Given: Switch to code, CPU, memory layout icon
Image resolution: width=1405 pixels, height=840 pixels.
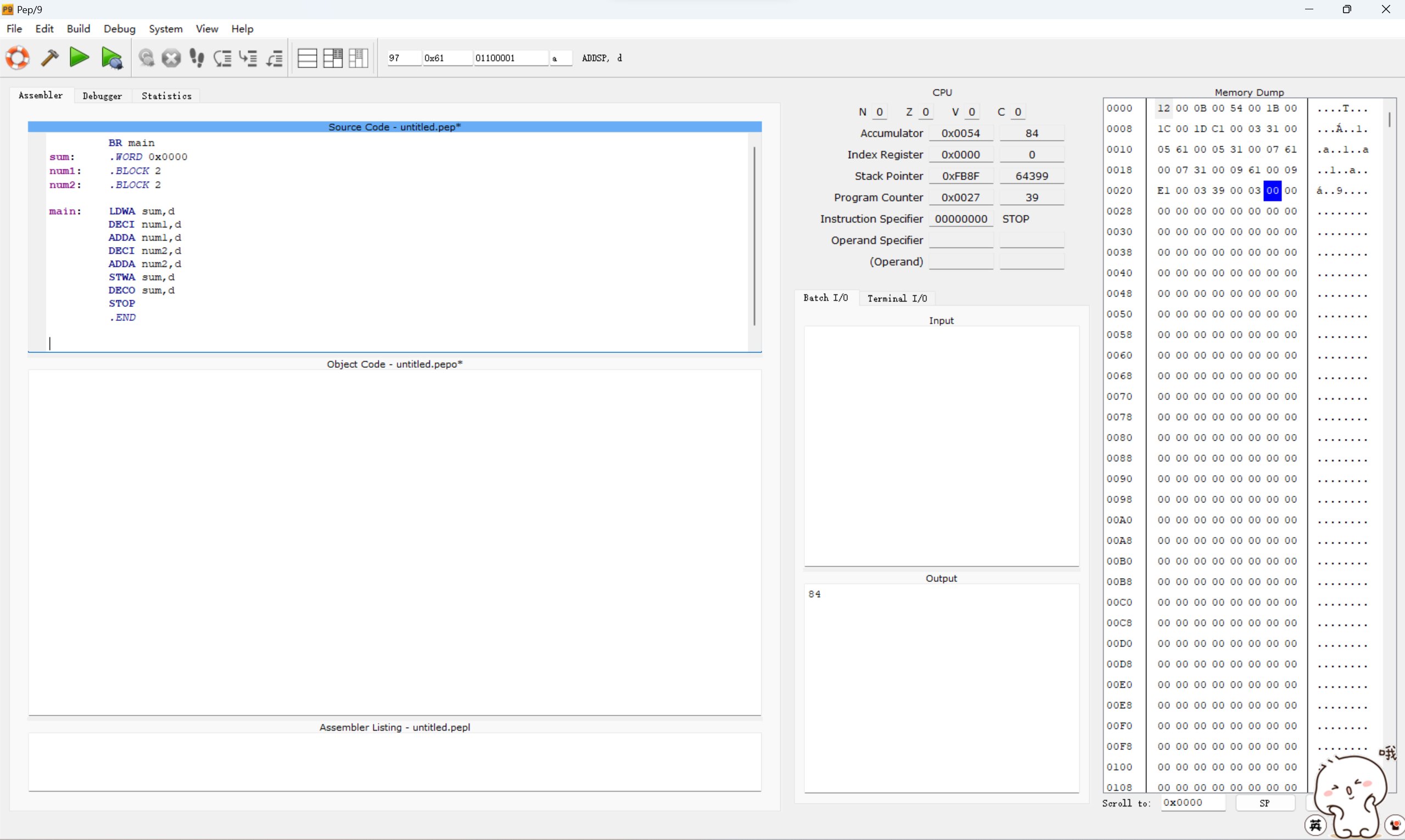Looking at the screenshot, I should (359, 58).
